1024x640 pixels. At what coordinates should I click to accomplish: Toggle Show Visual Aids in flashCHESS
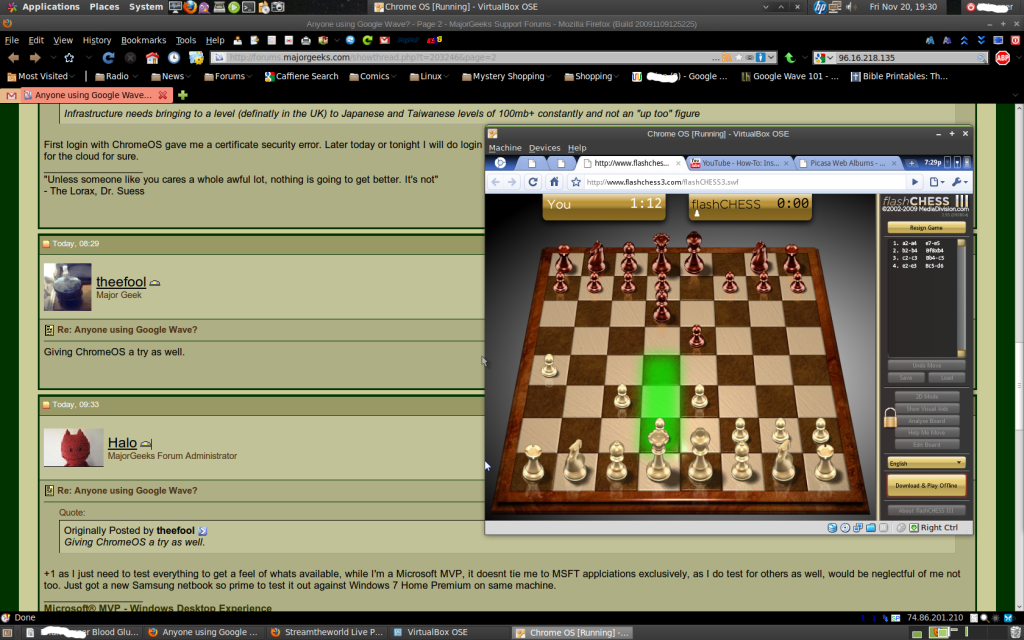tap(926, 408)
